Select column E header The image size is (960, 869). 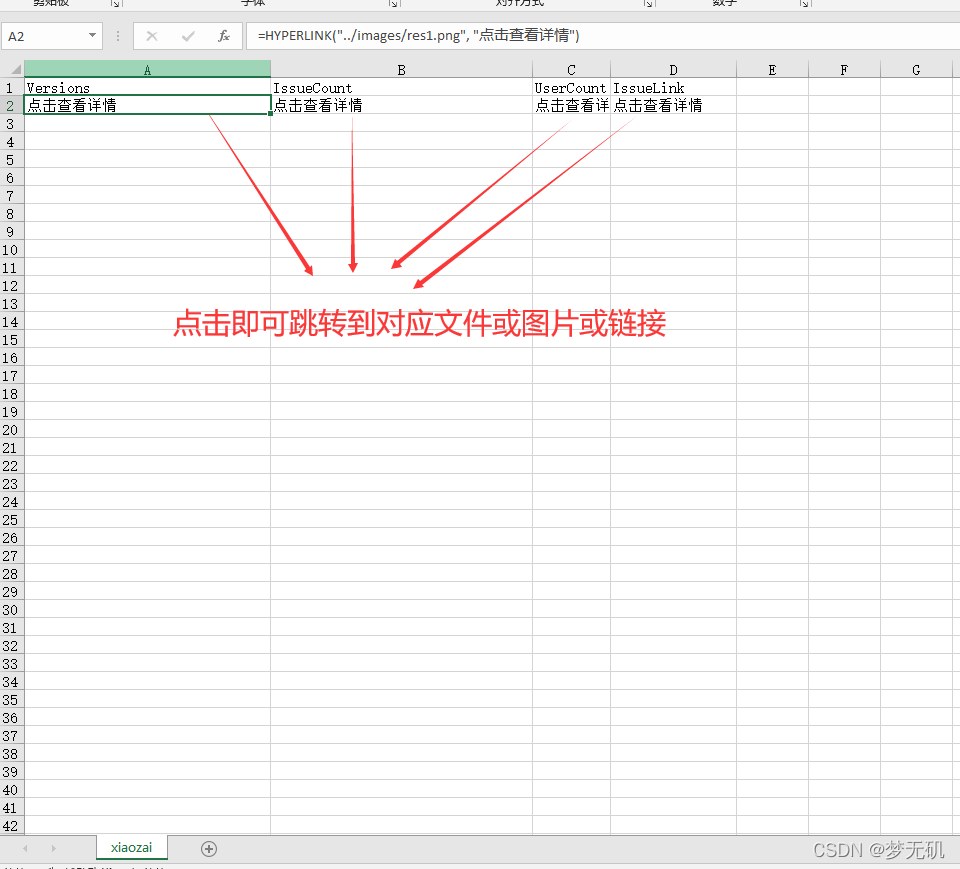click(773, 69)
